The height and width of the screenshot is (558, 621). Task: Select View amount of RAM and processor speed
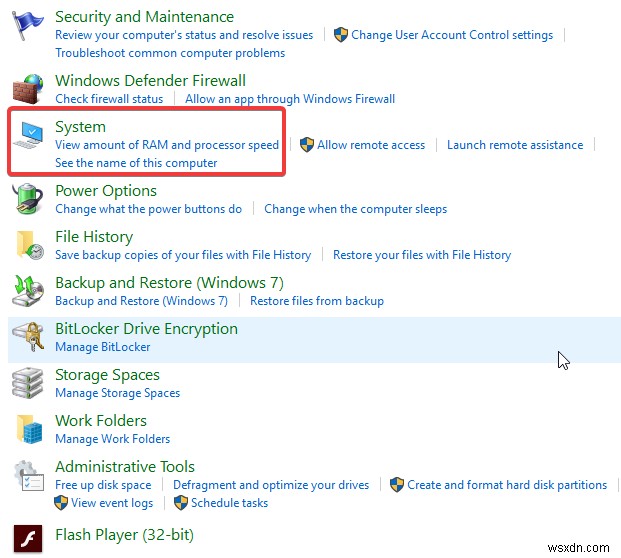tap(167, 145)
